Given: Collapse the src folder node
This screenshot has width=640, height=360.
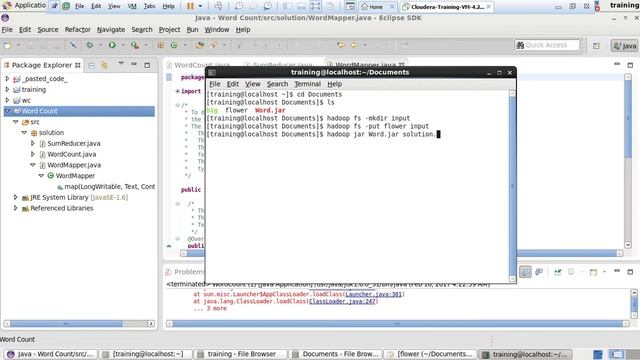Looking at the screenshot, I should [16, 122].
